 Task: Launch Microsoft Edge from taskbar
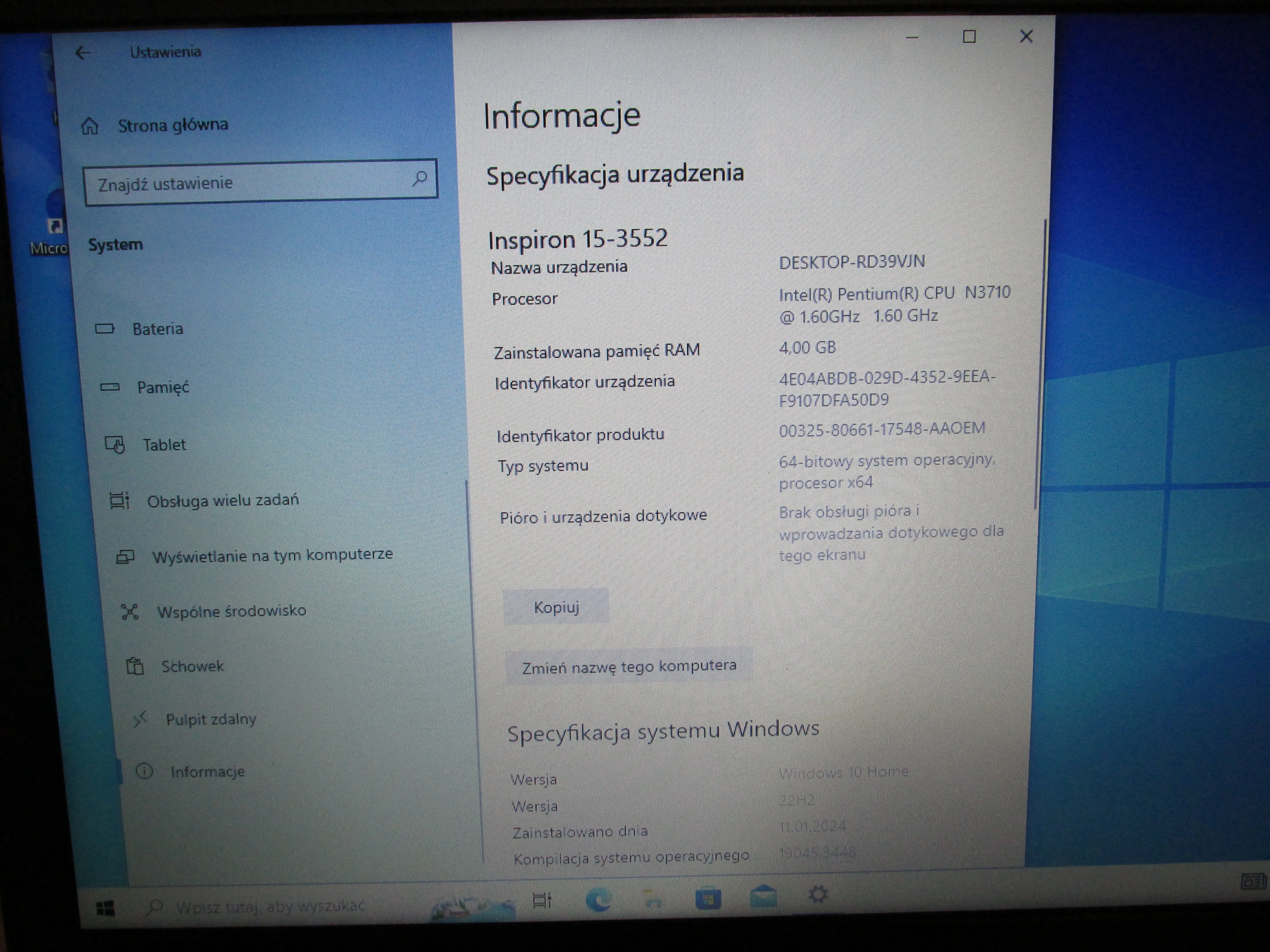598,899
